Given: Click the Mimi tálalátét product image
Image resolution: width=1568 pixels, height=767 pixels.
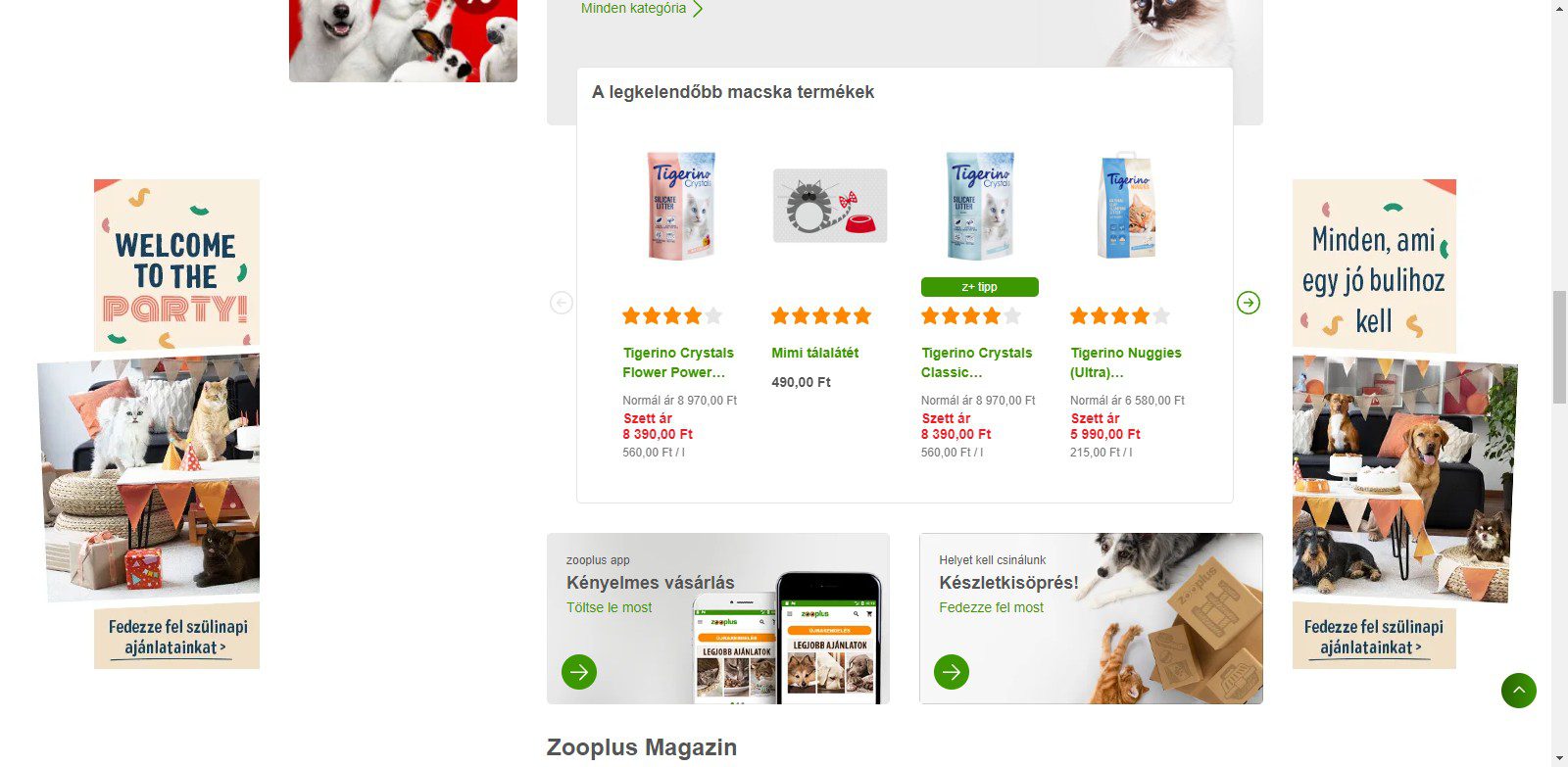Looking at the screenshot, I should (830, 206).
